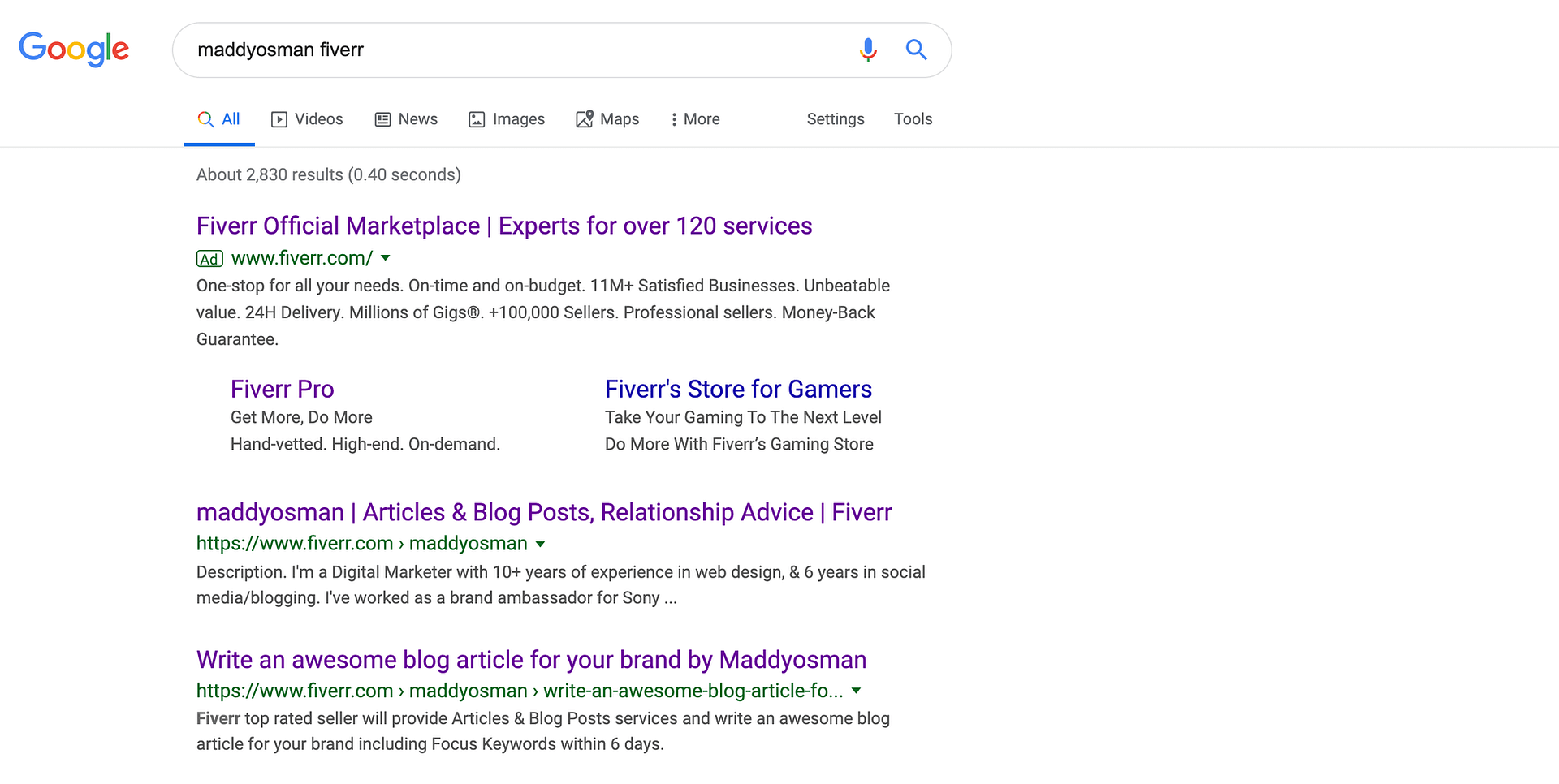This screenshot has width=1559, height=784.
Task: Activate voice search microphone
Action: (868, 50)
